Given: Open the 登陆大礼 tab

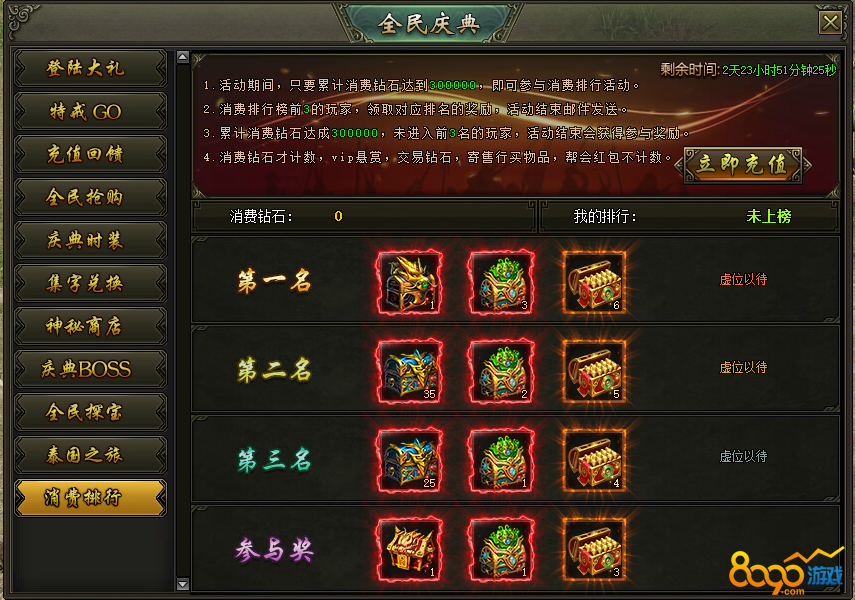Looking at the screenshot, I should pos(90,68).
